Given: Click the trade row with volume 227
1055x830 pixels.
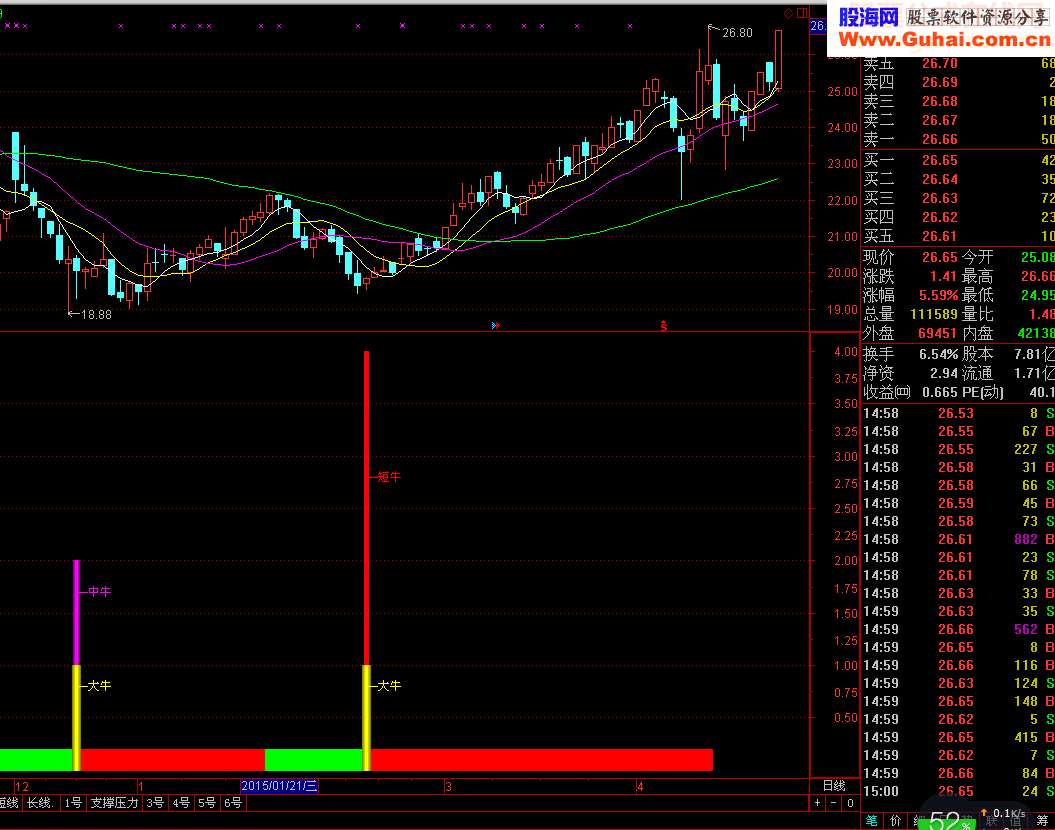Looking at the screenshot, I should pyautogui.click(x=957, y=449).
